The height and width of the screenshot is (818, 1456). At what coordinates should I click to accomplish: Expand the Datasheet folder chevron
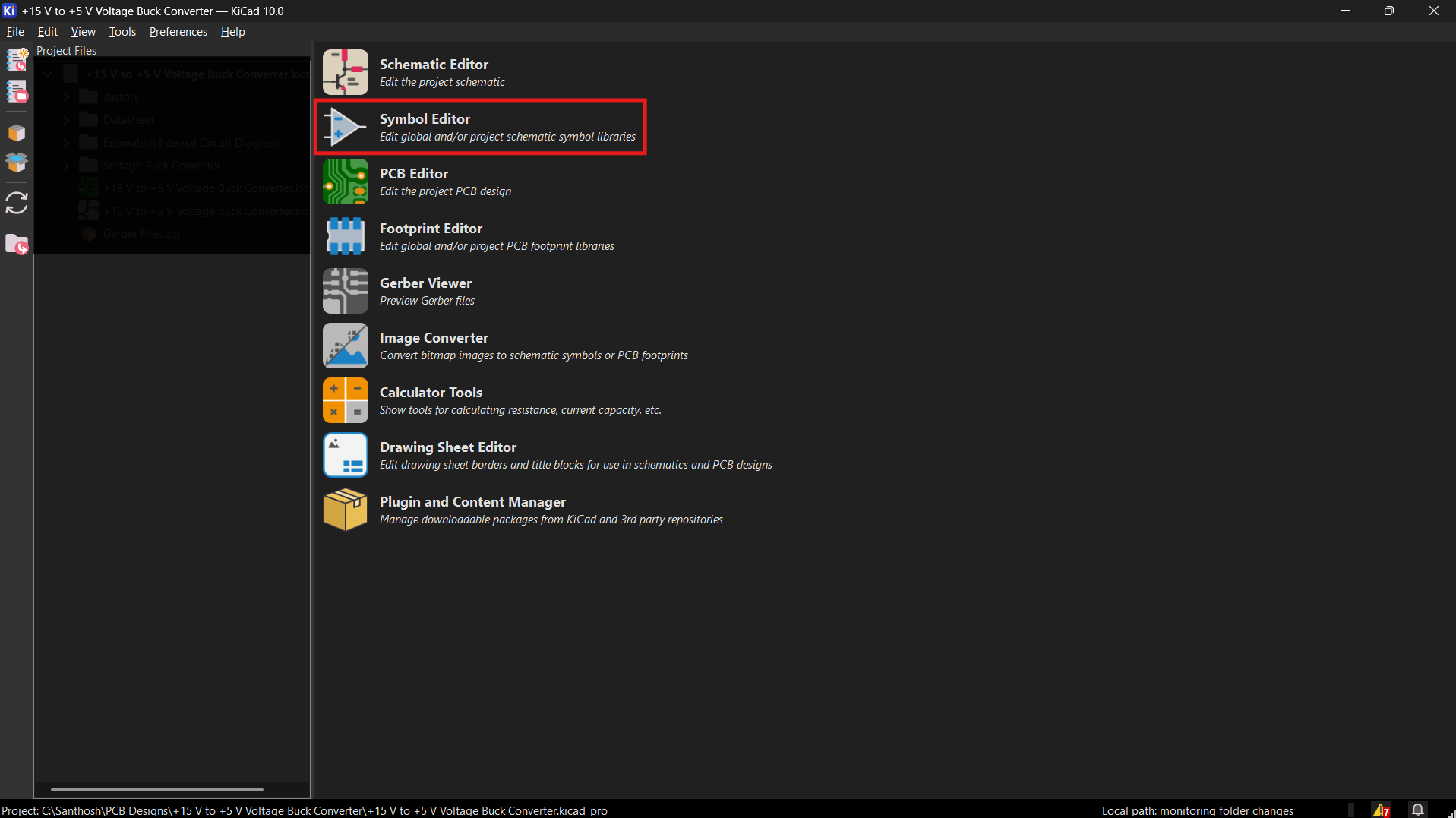tap(67, 120)
